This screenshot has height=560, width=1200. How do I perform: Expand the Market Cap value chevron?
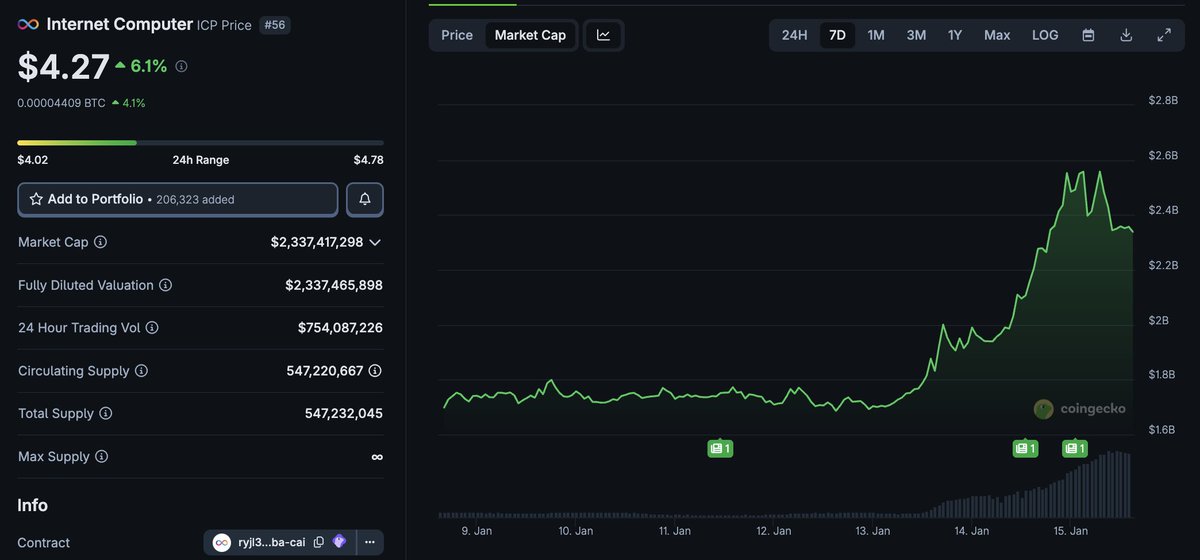pyautogui.click(x=375, y=242)
